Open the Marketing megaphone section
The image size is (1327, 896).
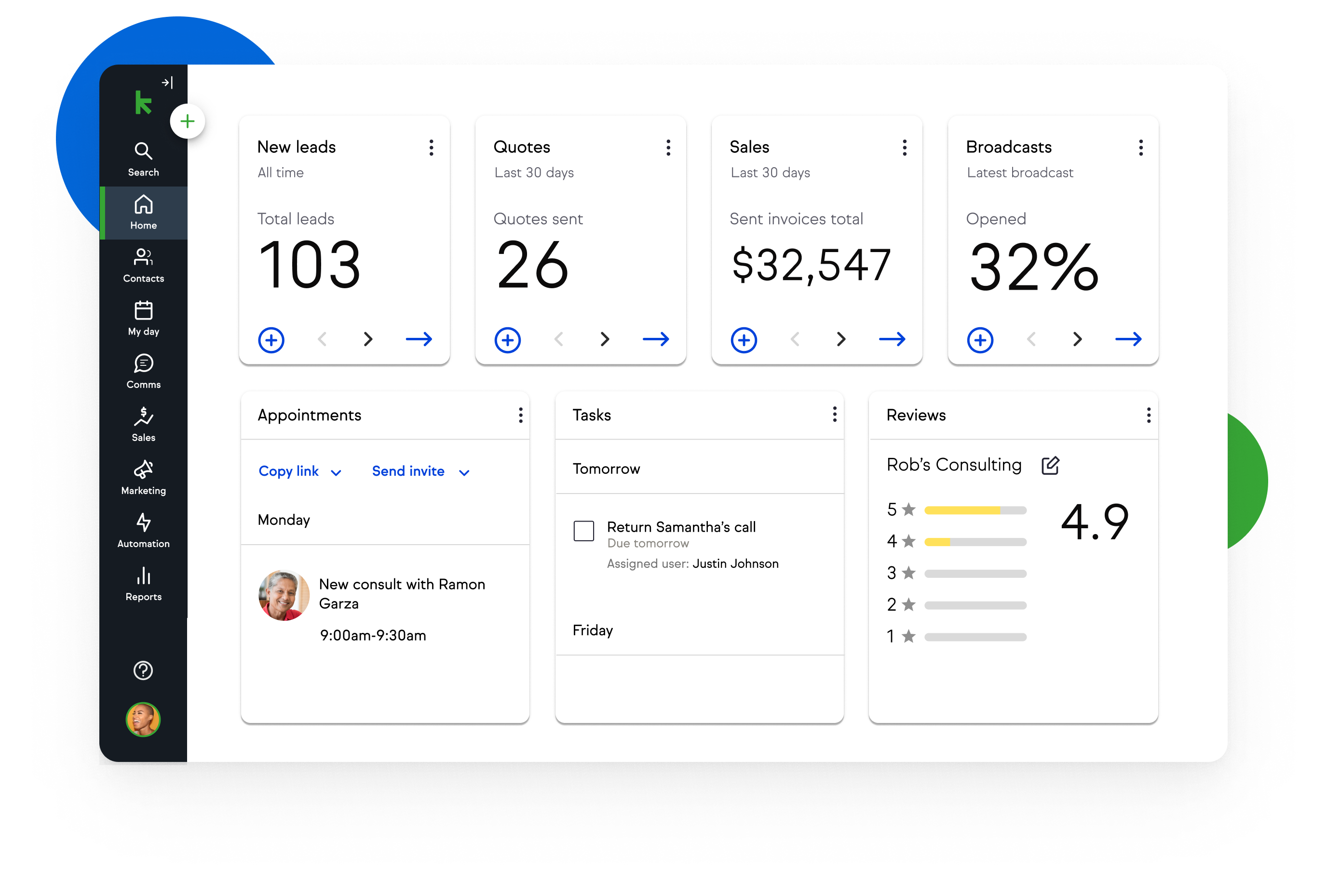click(x=143, y=477)
